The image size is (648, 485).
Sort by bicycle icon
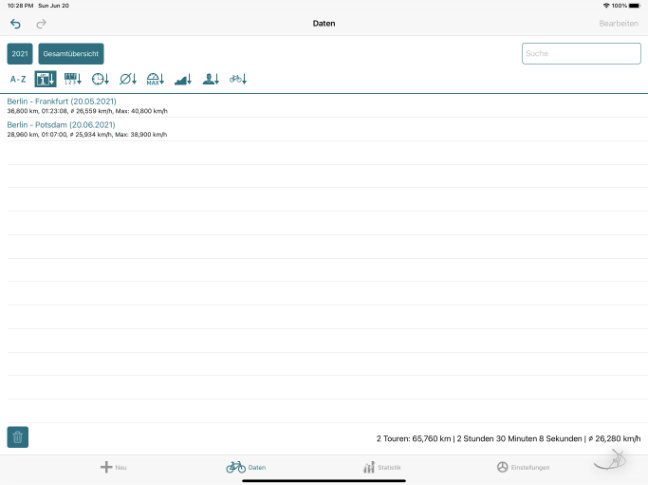click(x=238, y=79)
